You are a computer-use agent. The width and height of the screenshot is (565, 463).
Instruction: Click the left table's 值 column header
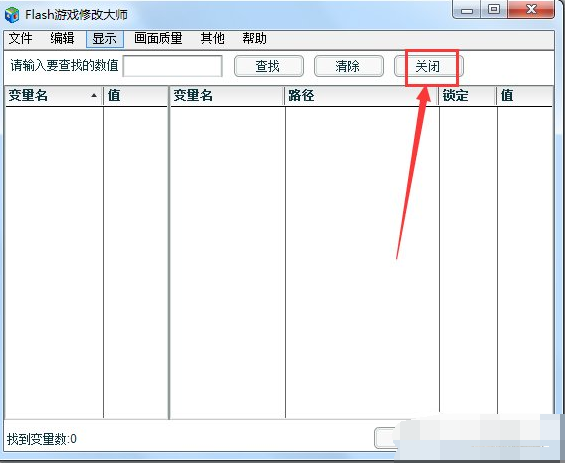(x=136, y=96)
